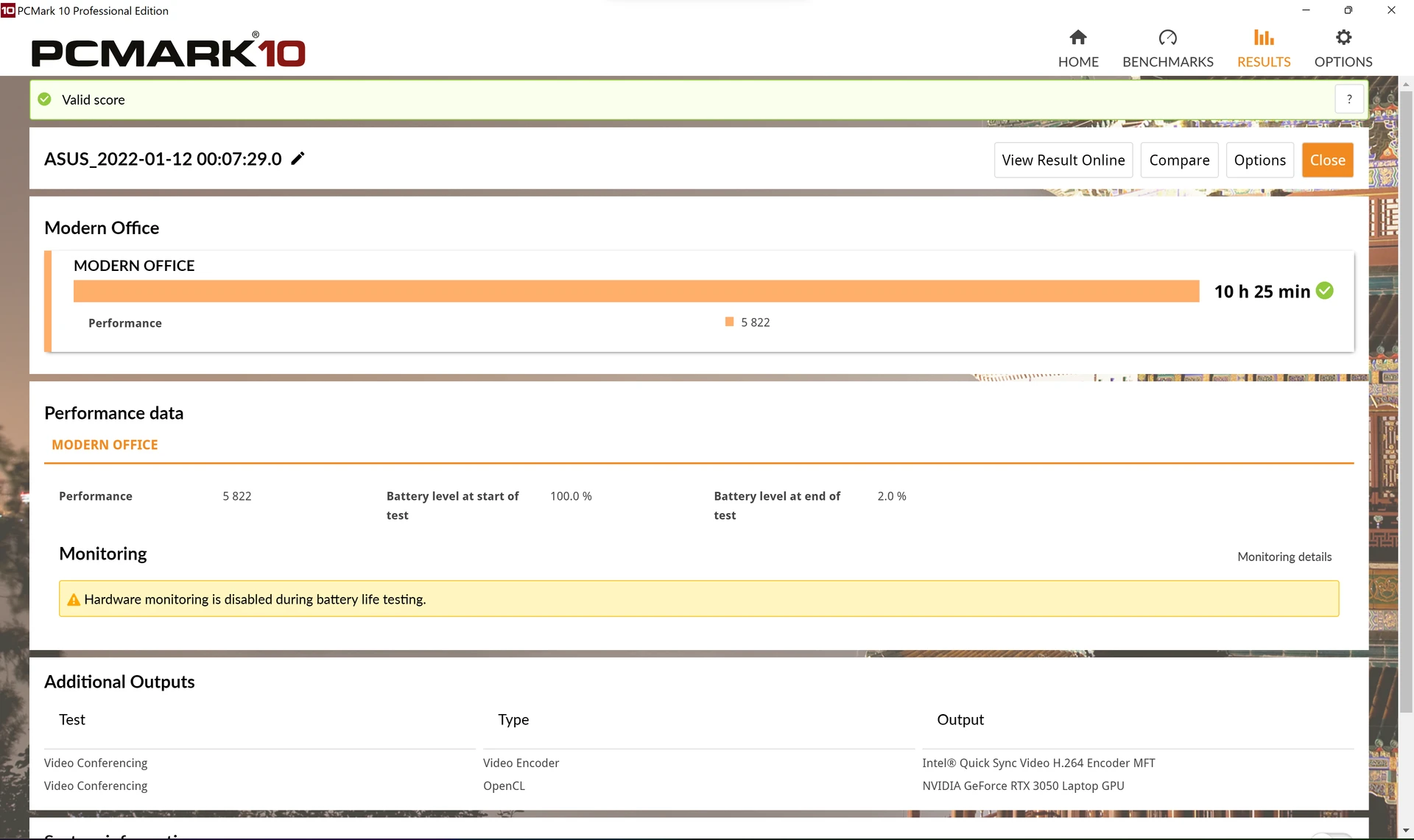Click the Test column header
1414x840 pixels.
(x=72, y=719)
